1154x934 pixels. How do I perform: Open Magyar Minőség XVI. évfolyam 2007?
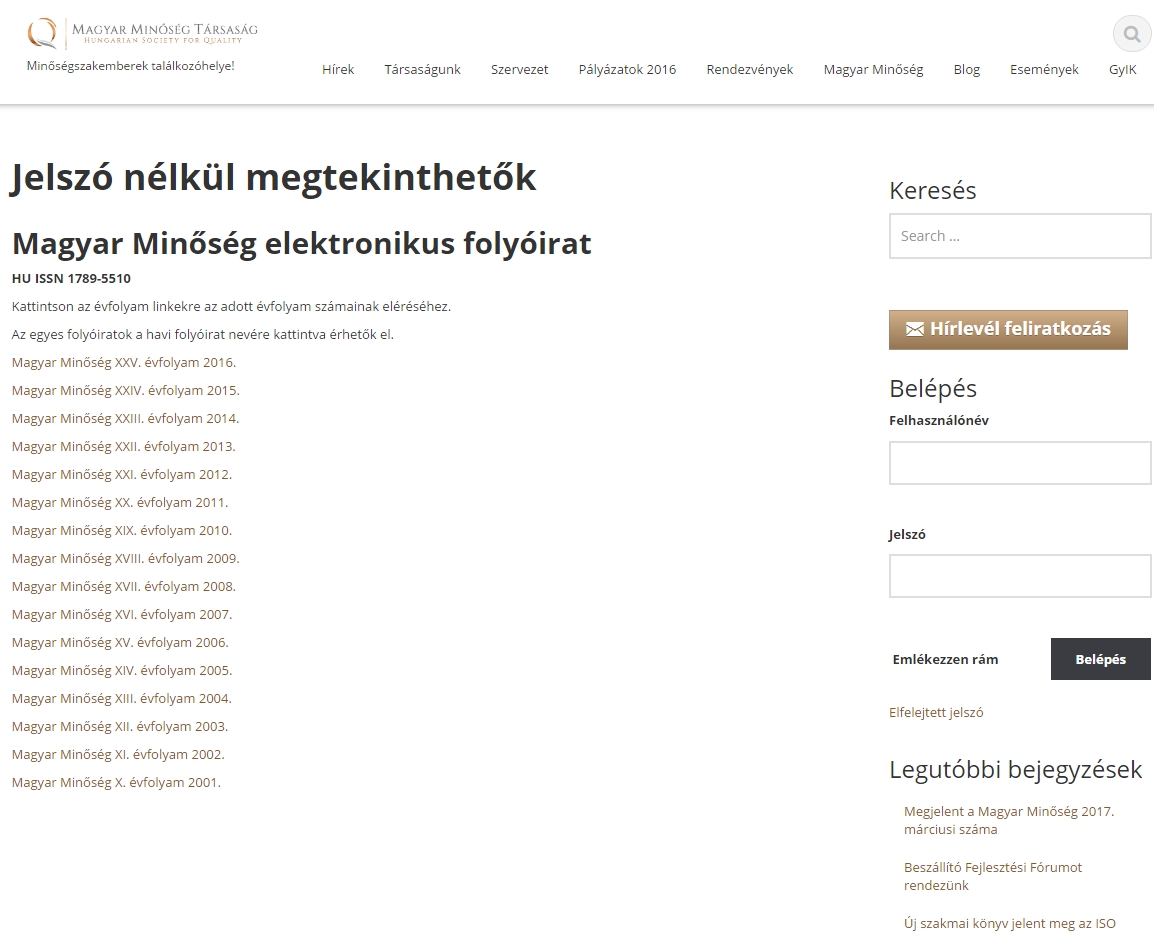click(x=122, y=614)
